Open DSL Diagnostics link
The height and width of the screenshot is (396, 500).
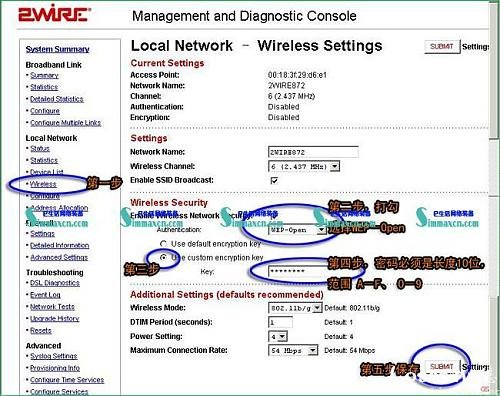point(55,283)
